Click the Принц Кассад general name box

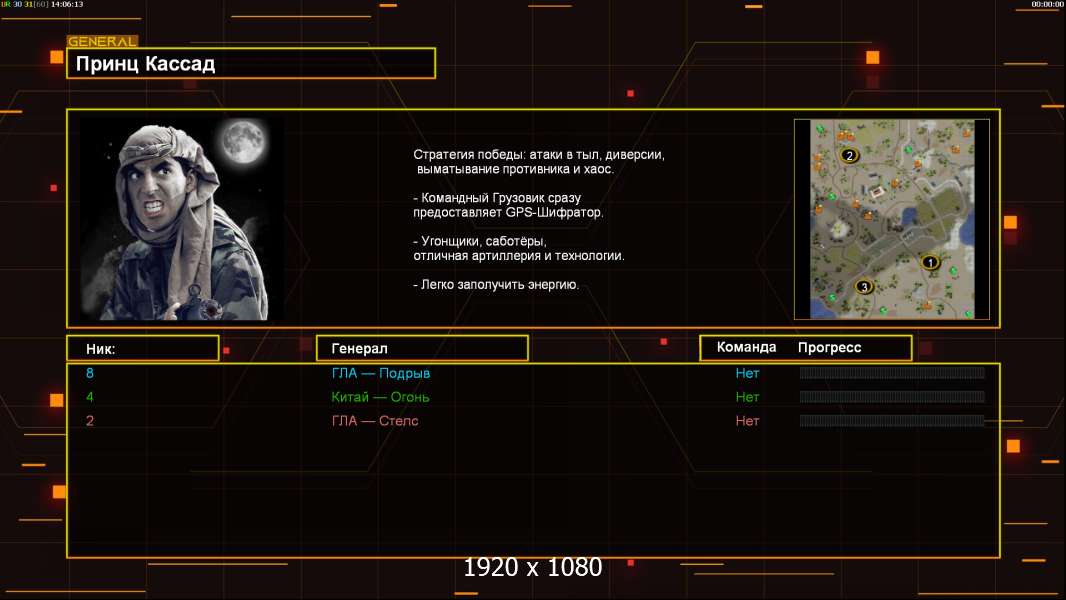click(x=251, y=63)
